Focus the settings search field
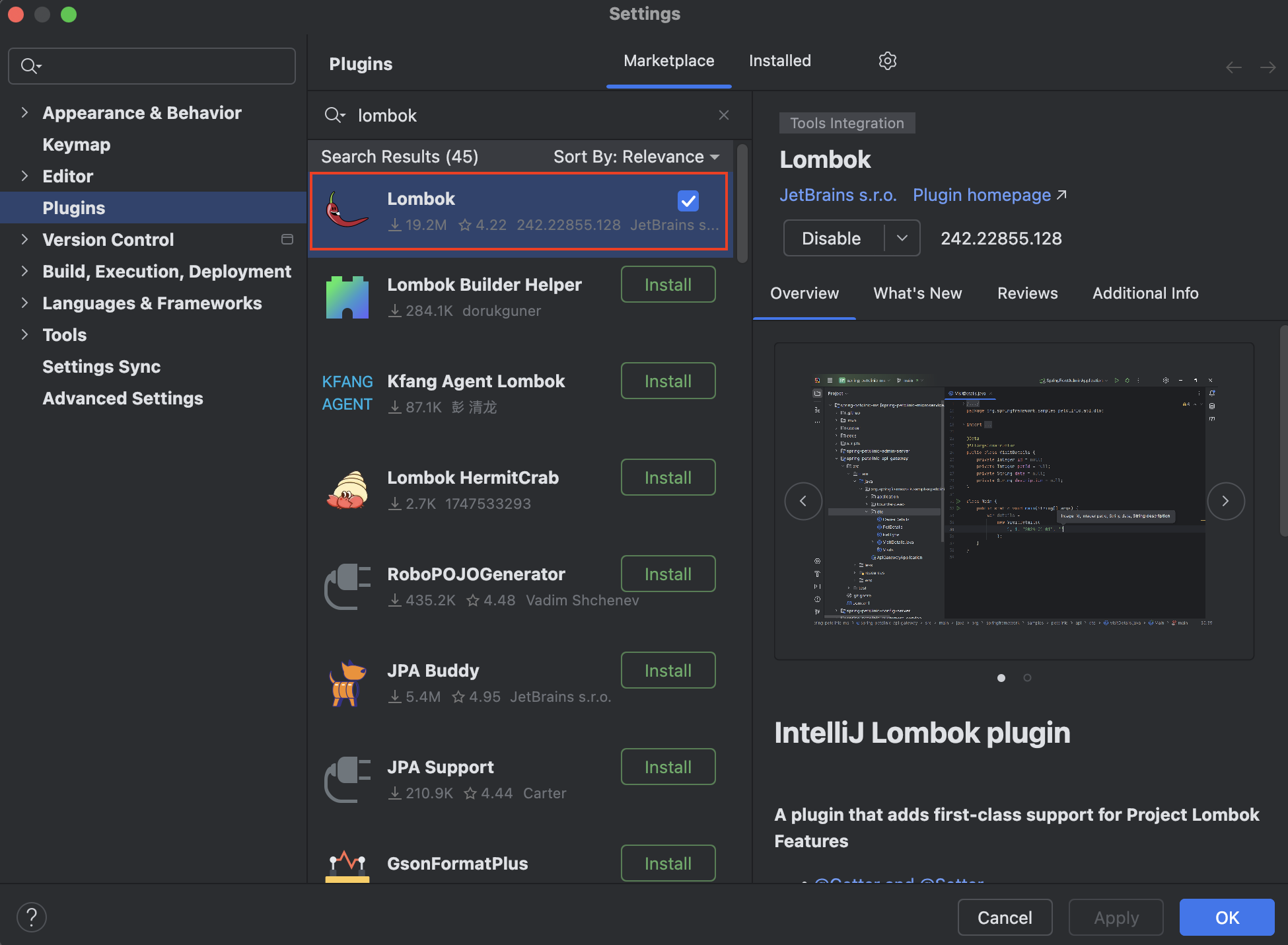 152,66
